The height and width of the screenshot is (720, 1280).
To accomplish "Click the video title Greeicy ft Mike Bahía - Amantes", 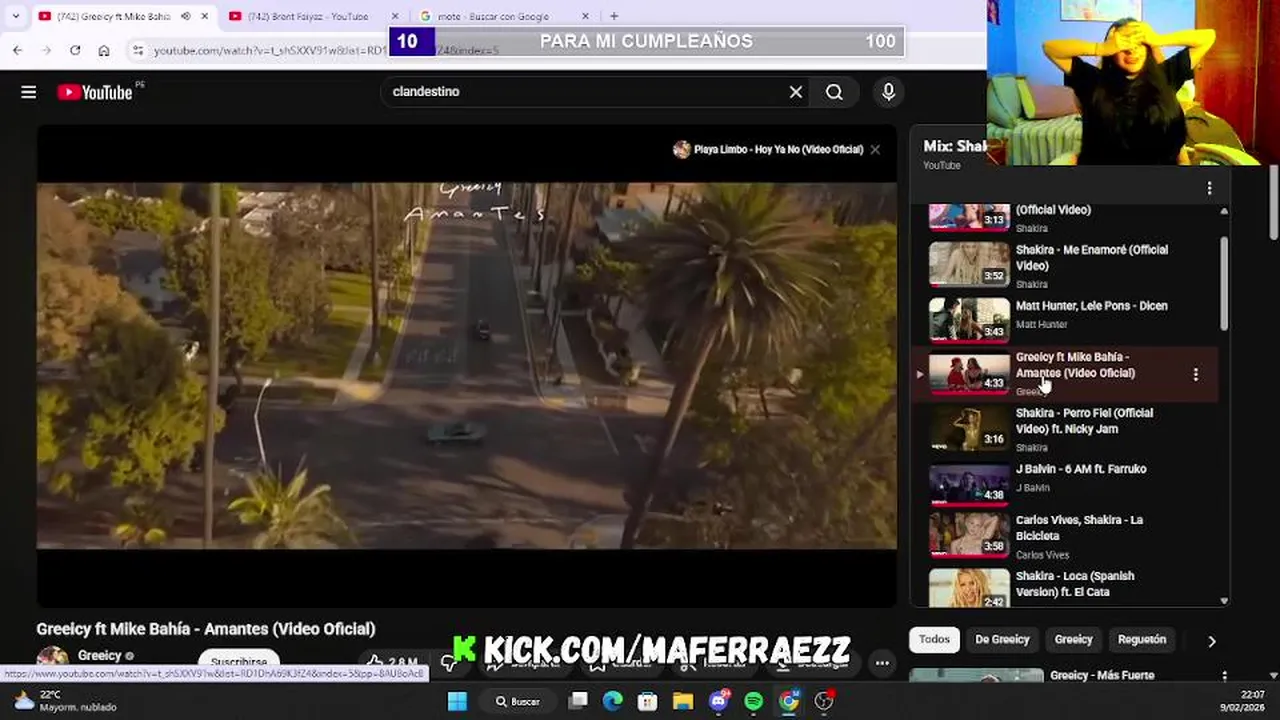I will coord(206,629).
